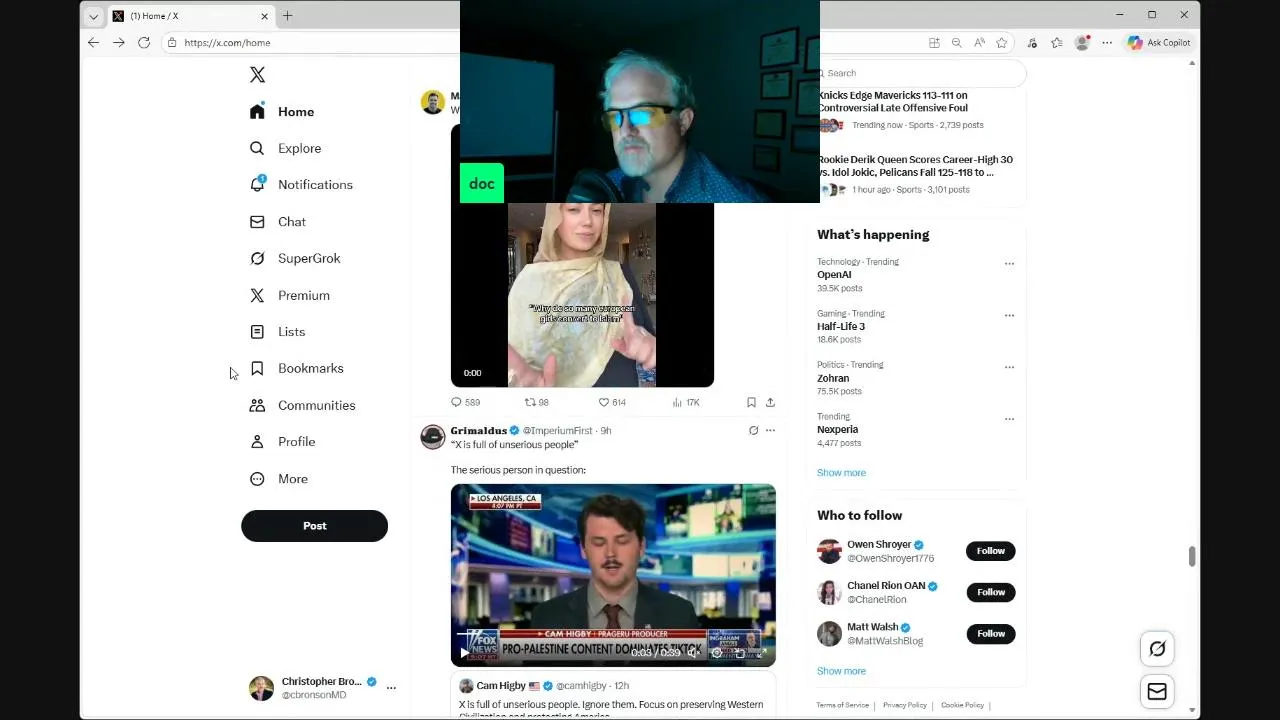
Task: Click the X logo in the sidebar
Action: tap(257, 75)
